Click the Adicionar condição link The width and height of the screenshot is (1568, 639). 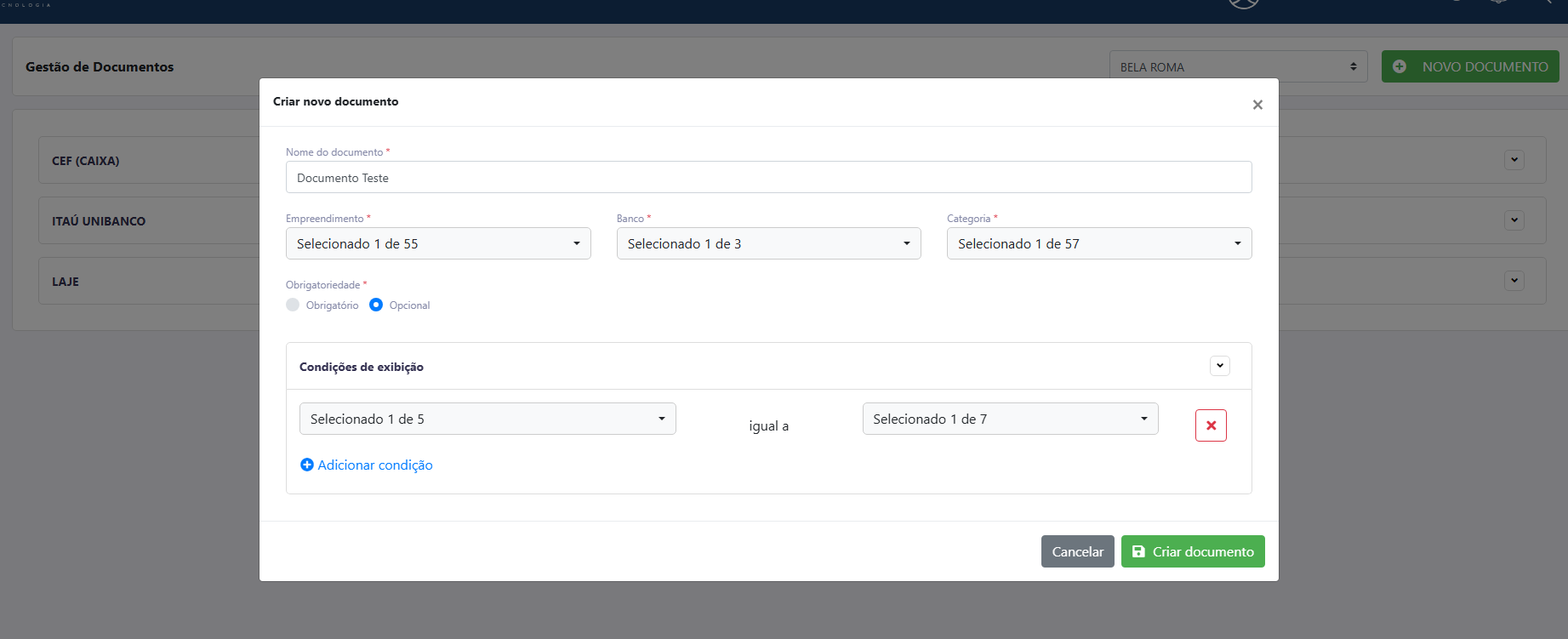click(x=375, y=465)
